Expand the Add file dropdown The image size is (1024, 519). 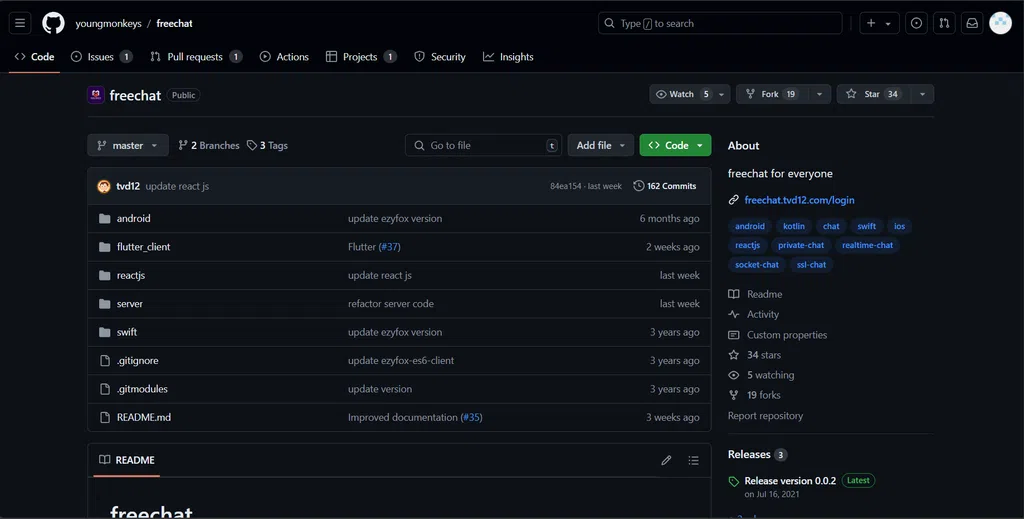tap(601, 146)
